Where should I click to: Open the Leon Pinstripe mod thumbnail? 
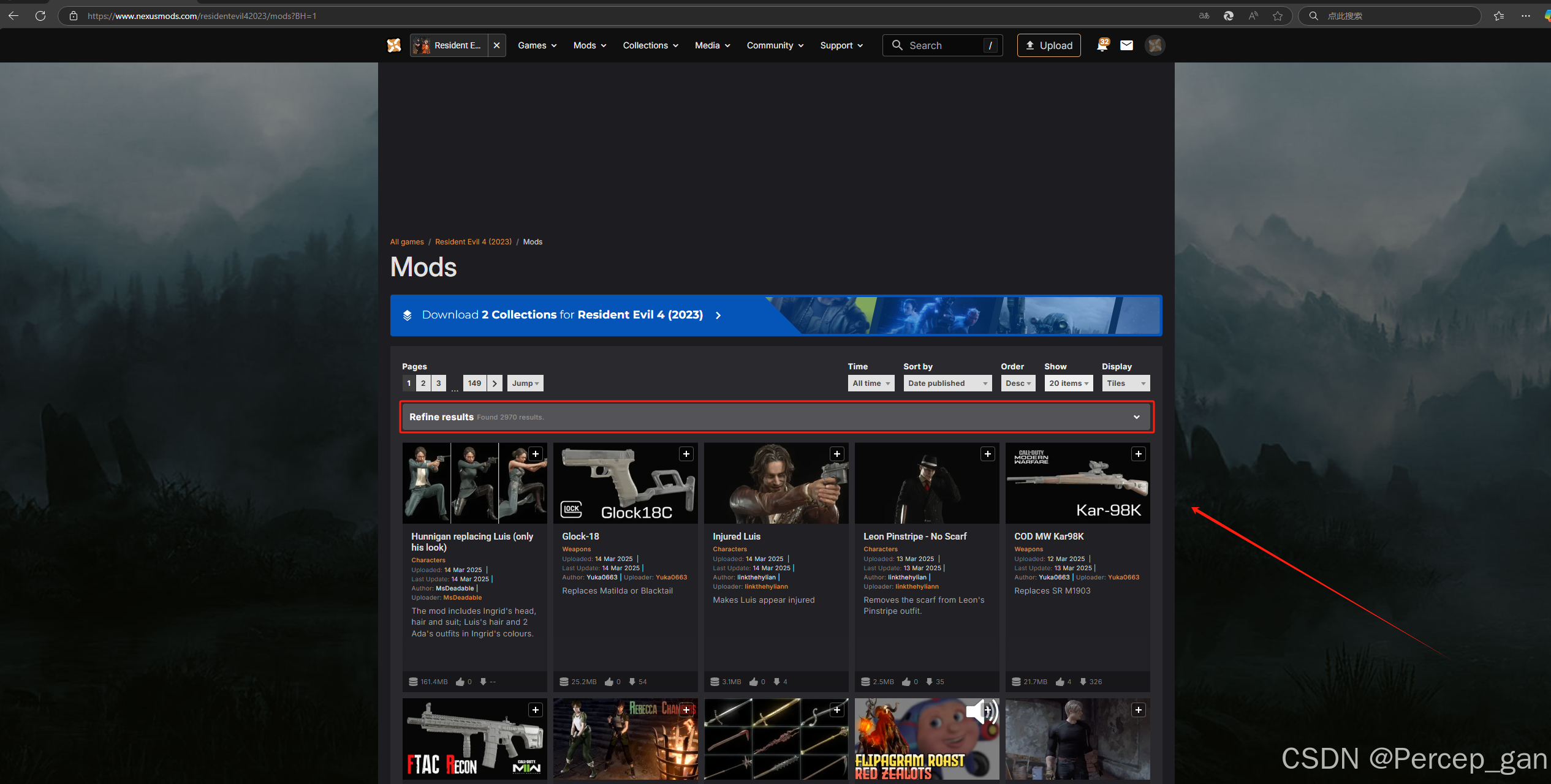pos(926,484)
